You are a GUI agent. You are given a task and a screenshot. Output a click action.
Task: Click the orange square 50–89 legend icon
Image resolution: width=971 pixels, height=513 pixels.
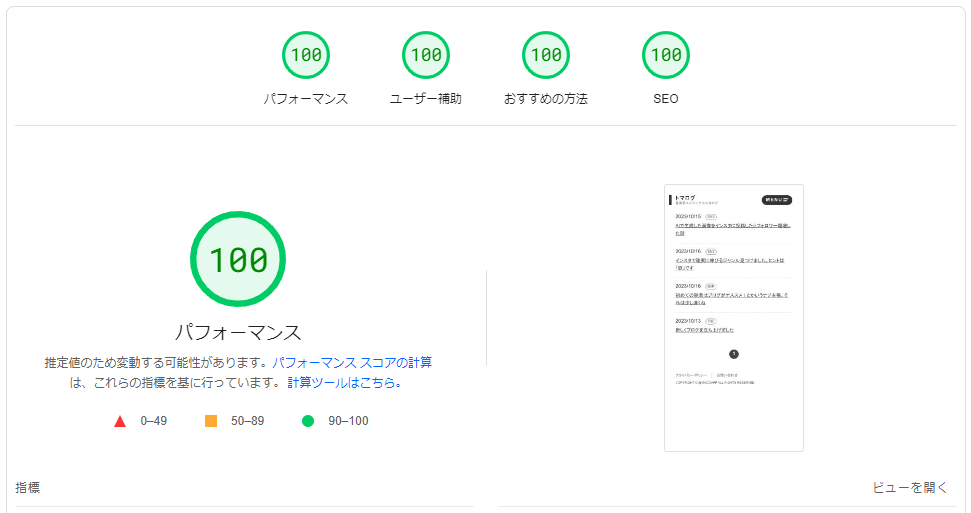(x=211, y=421)
